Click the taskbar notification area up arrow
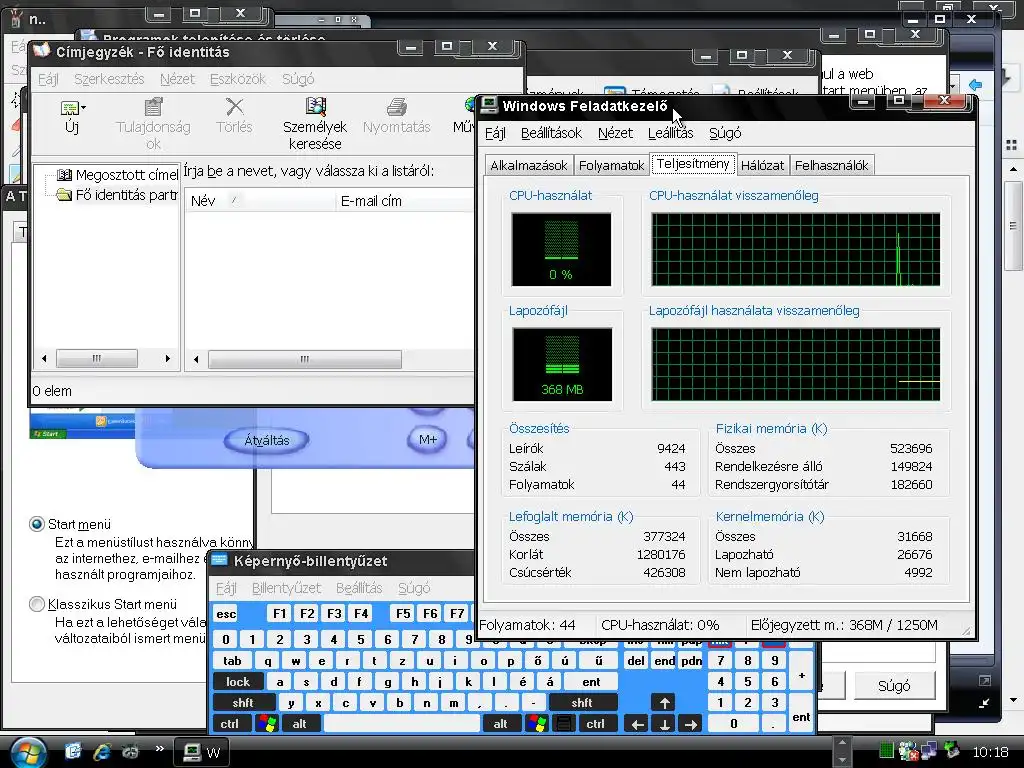This screenshot has height=768, width=1024. (842, 743)
